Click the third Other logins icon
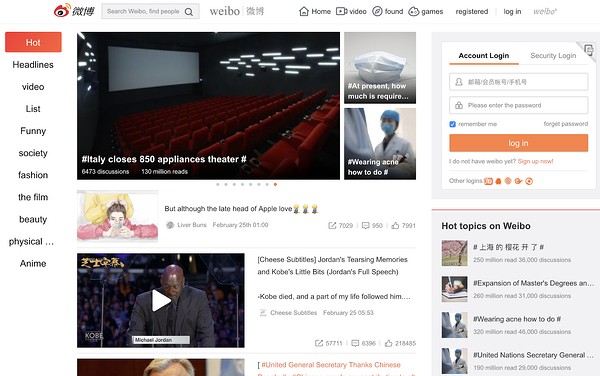Screen dimensions: 600x376 click(x=508, y=181)
